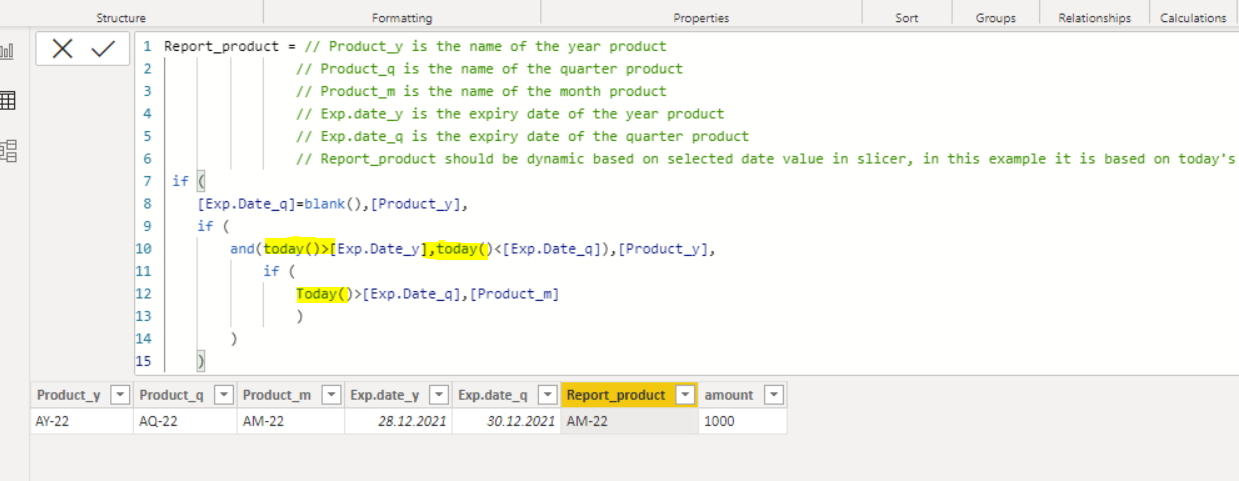Commit the formula with the checkmark icon
1239x481 pixels.
click(103, 49)
